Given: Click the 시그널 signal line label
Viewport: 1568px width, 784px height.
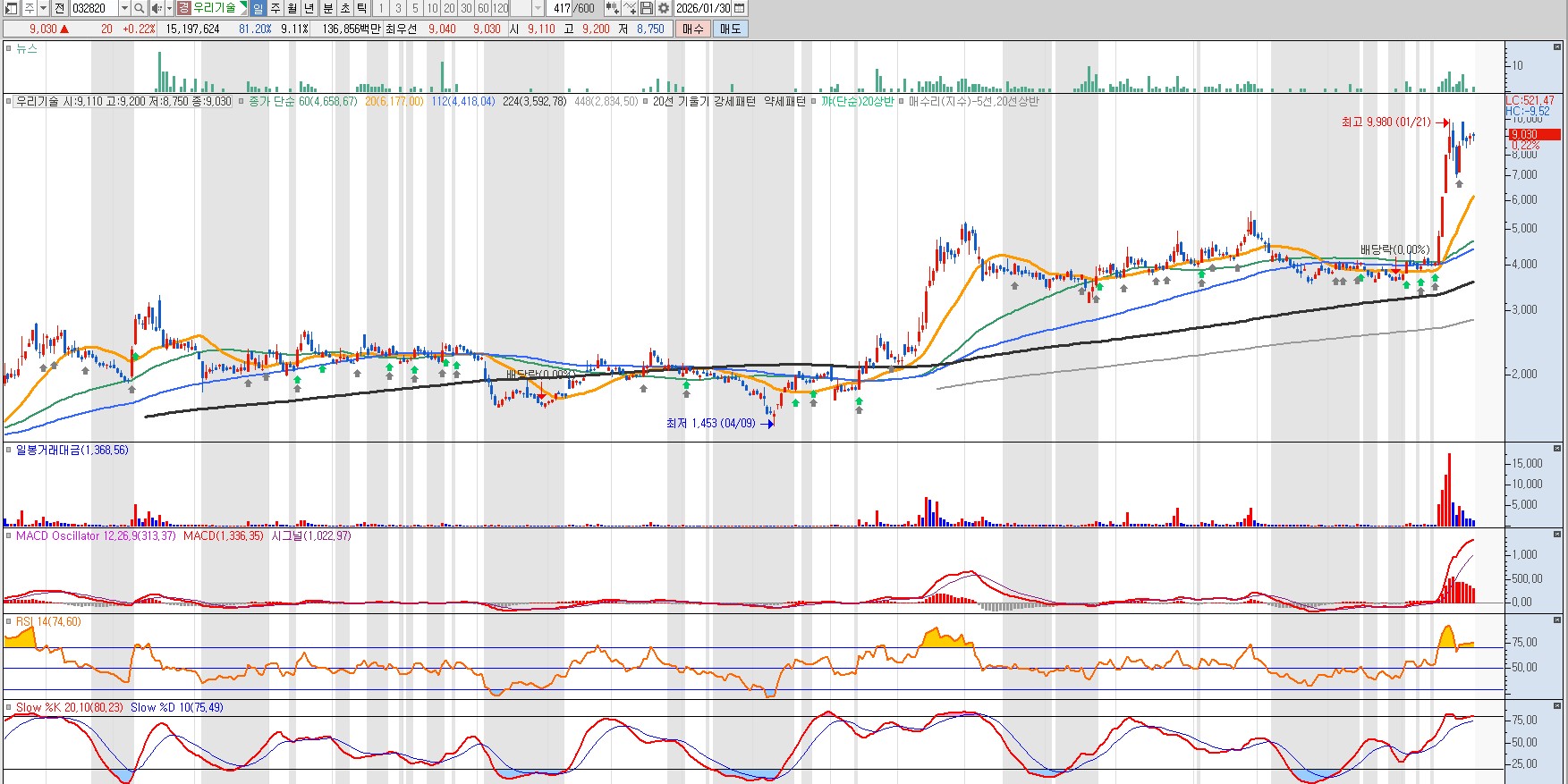Looking at the screenshot, I should tap(311, 536).
